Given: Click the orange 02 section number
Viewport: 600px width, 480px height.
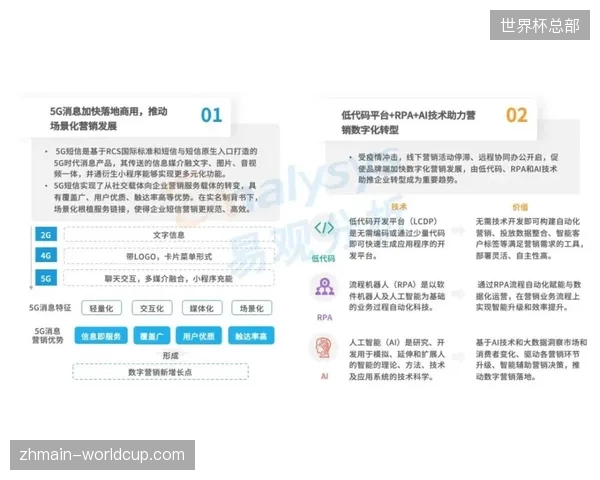Looking at the screenshot, I should tap(517, 115).
